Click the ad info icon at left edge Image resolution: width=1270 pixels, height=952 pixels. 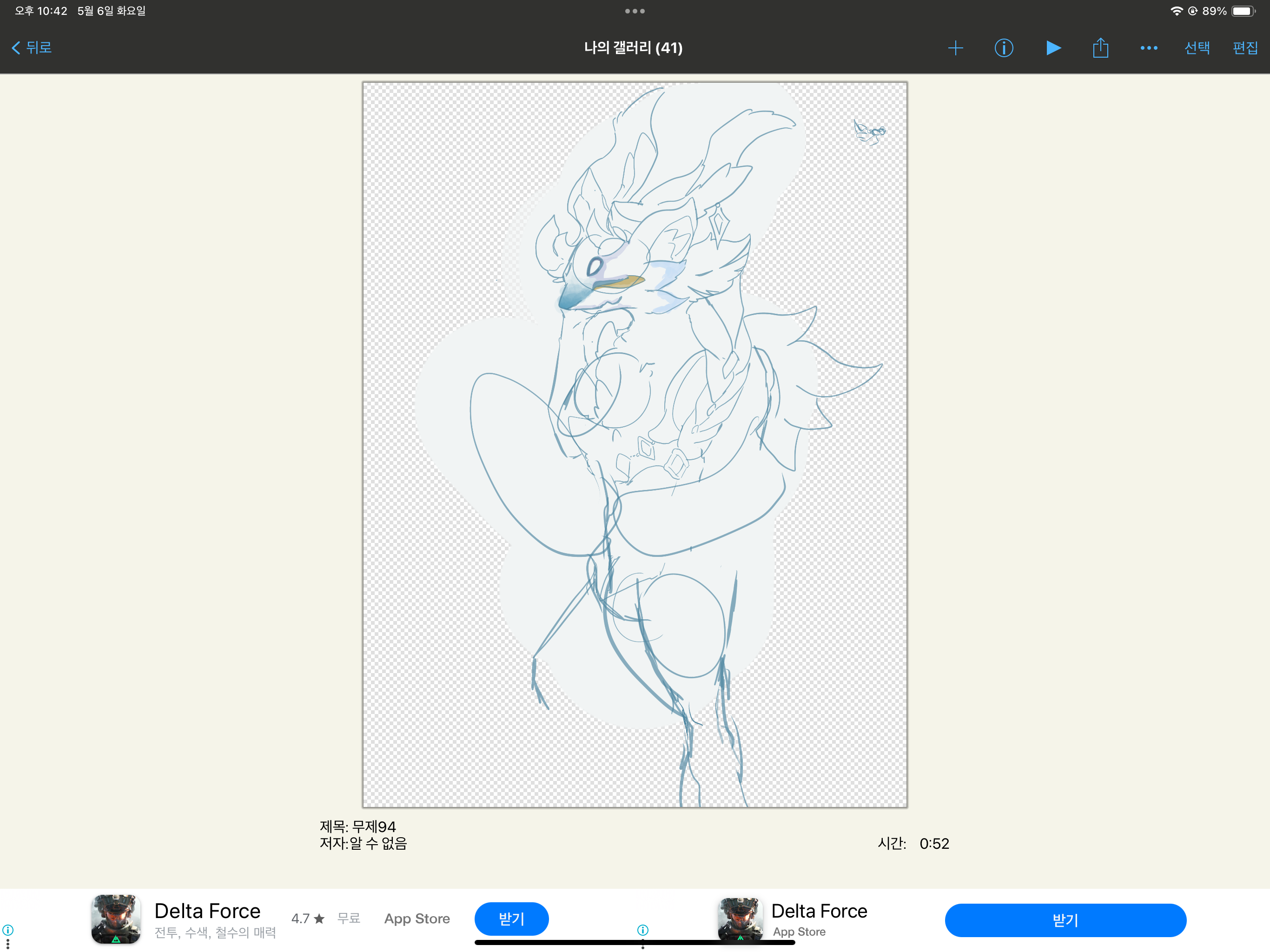click(7, 930)
